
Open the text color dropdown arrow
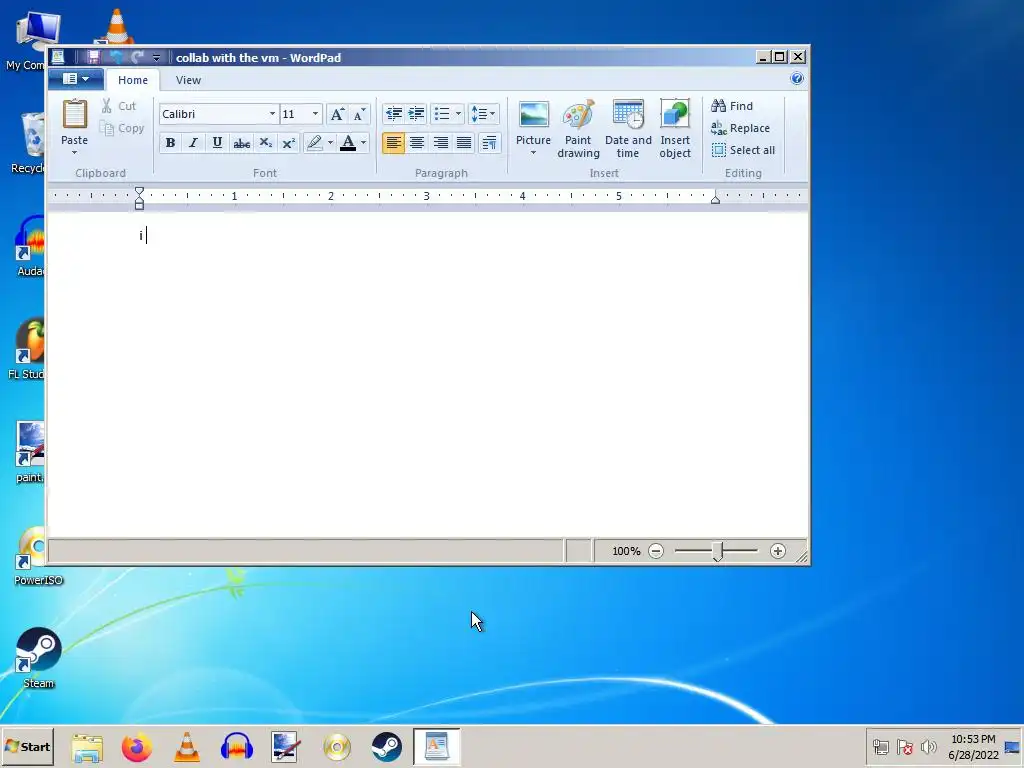pyautogui.click(x=364, y=142)
